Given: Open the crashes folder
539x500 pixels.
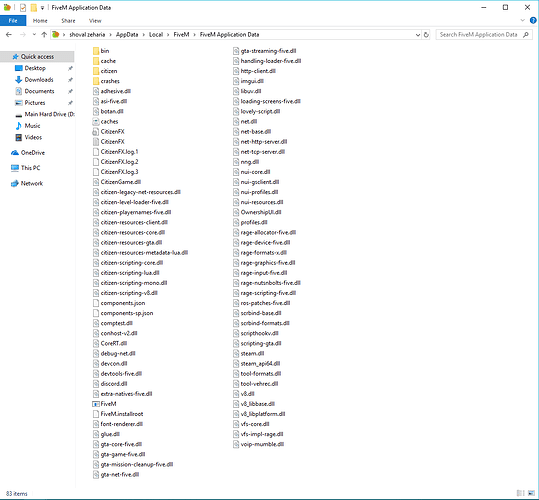Looking at the screenshot, I should pyautogui.click(x=106, y=81).
